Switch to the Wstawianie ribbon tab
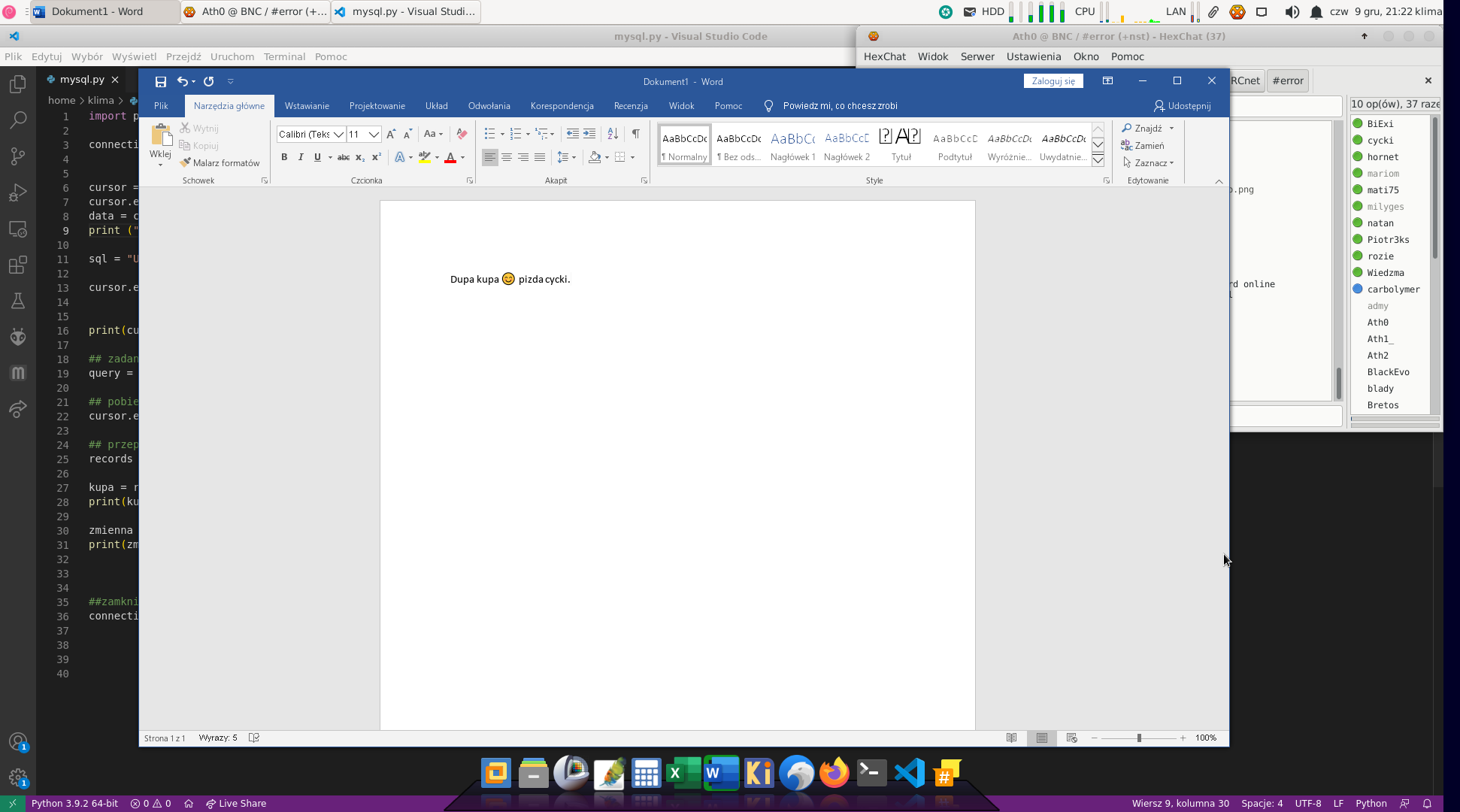This screenshot has height=812, width=1460. [307, 106]
